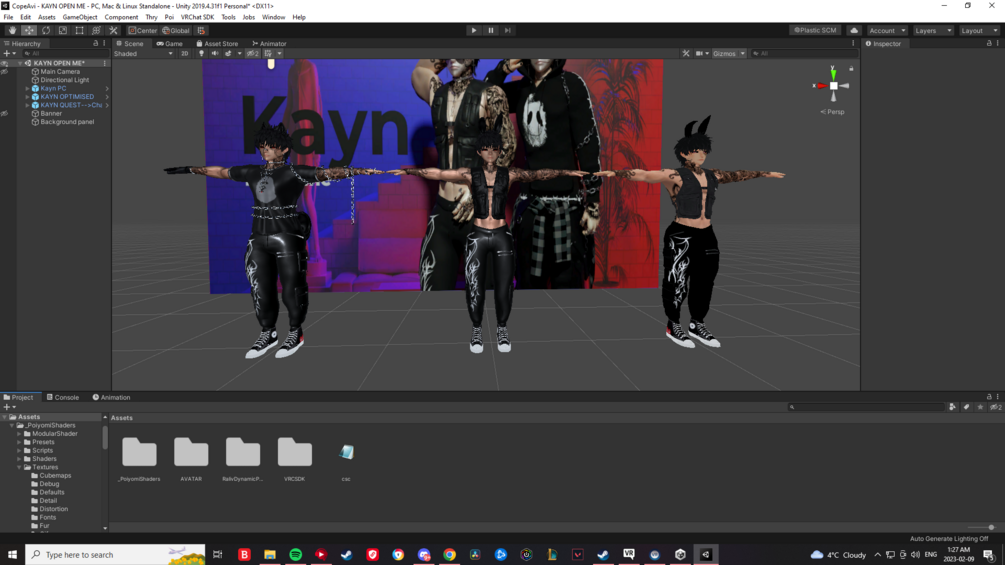This screenshot has width=1005, height=565.
Task: Select the Move tool
Action: coord(29,30)
